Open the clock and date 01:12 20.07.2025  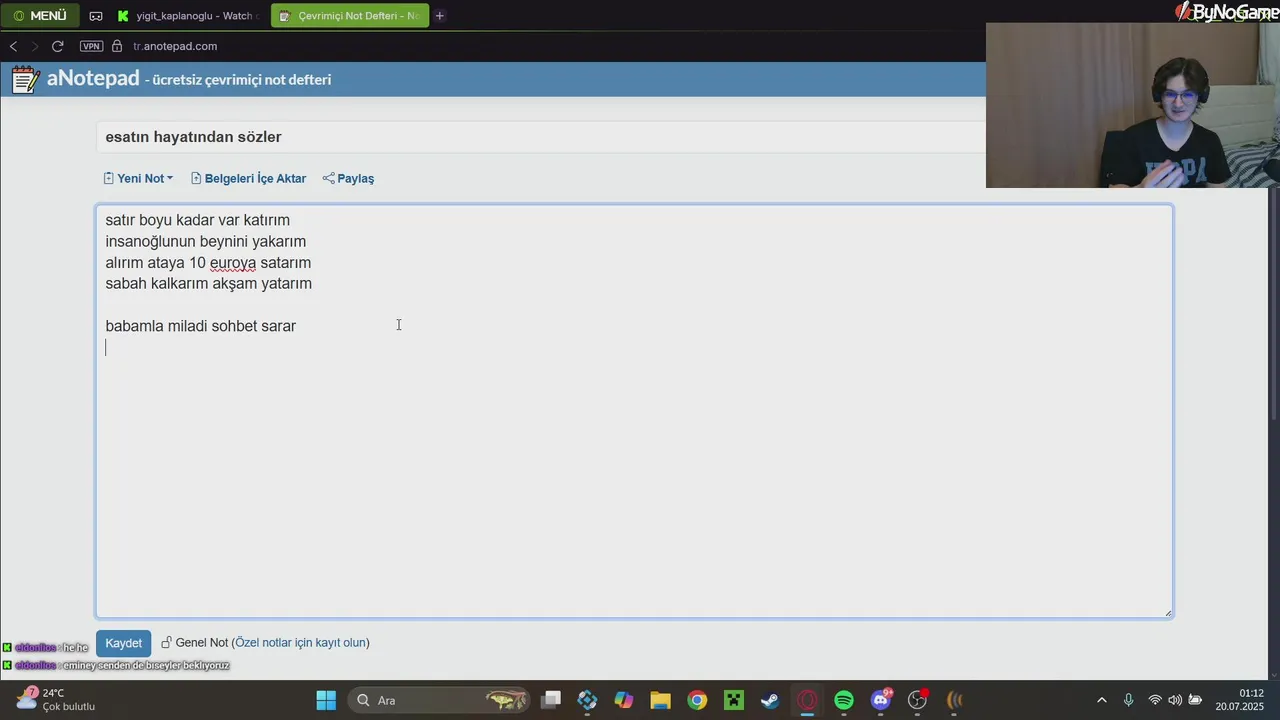[1240, 700]
